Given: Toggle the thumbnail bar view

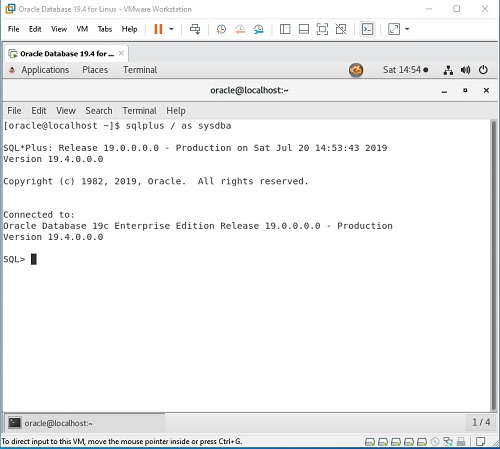Looking at the screenshot, I should 304,29.
